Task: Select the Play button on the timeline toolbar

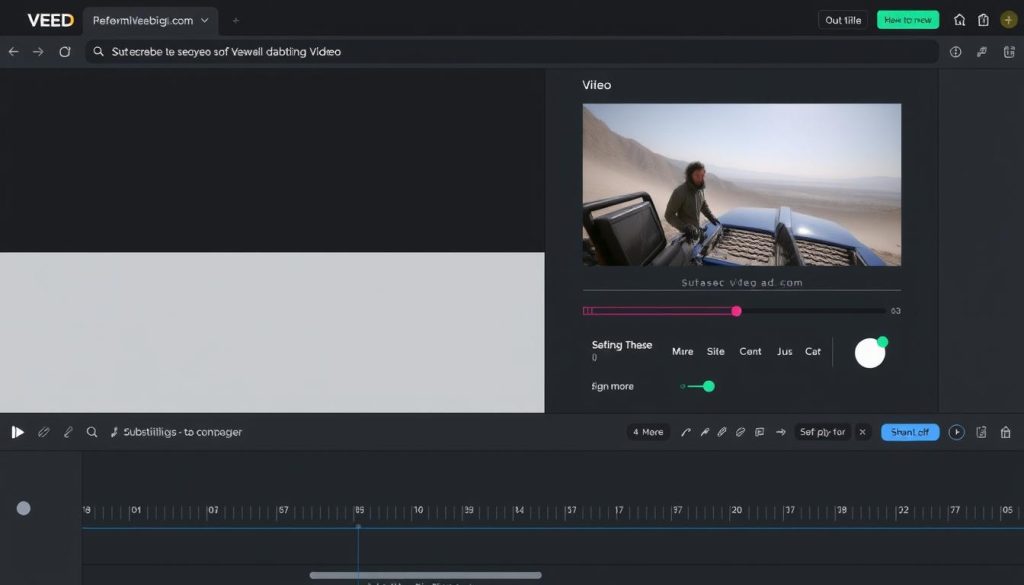Action: click(18, 432)
